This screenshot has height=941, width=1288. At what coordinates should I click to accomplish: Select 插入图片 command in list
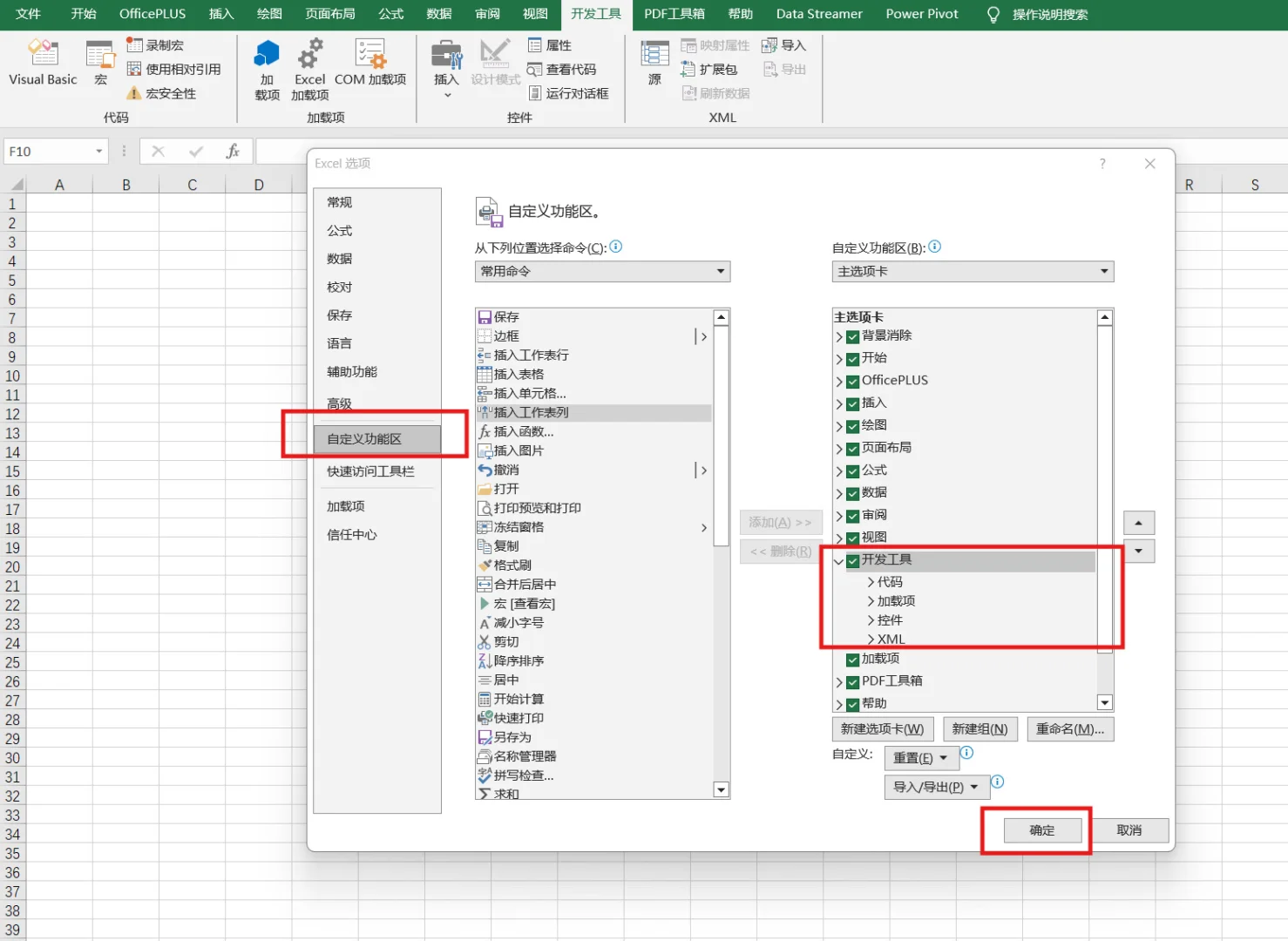[x=593, y=451]
